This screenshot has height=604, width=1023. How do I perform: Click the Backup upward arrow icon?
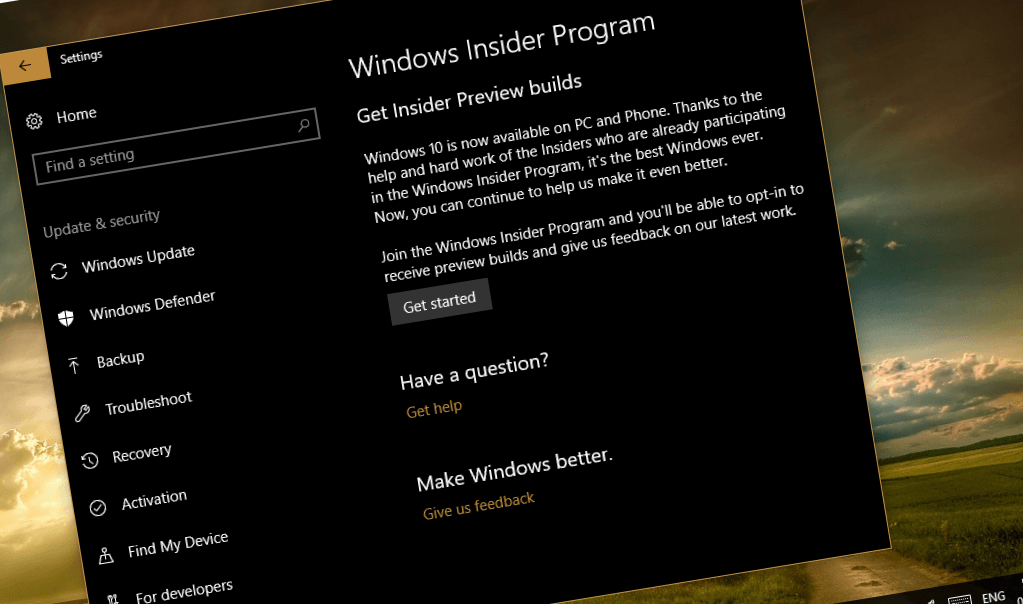pos(74,365)
